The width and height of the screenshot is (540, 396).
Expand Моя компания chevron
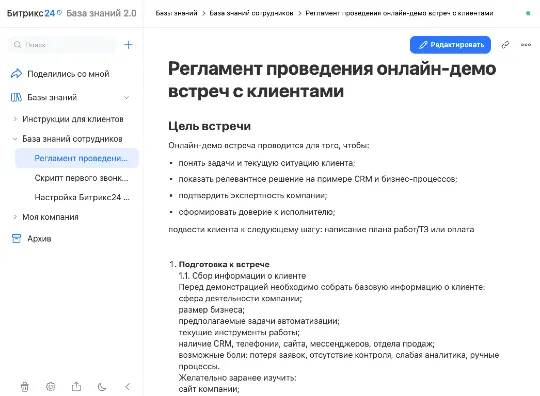(x=15, y=217)
